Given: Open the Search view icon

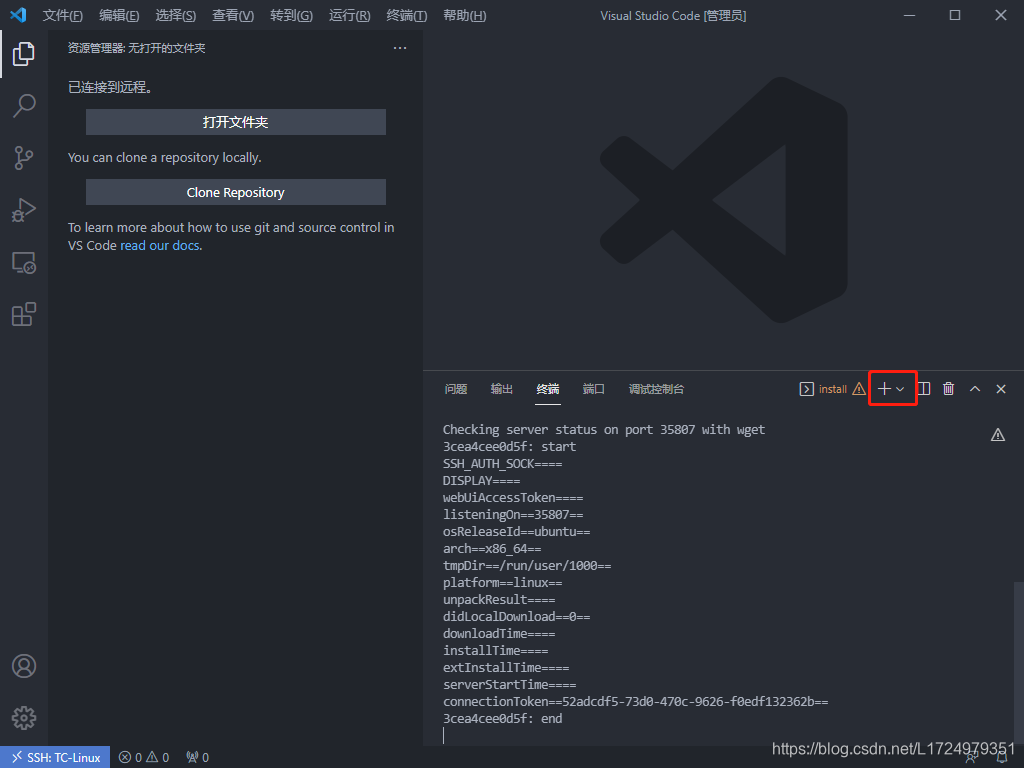Looking at the screenshot, I should tap(24, 106).
